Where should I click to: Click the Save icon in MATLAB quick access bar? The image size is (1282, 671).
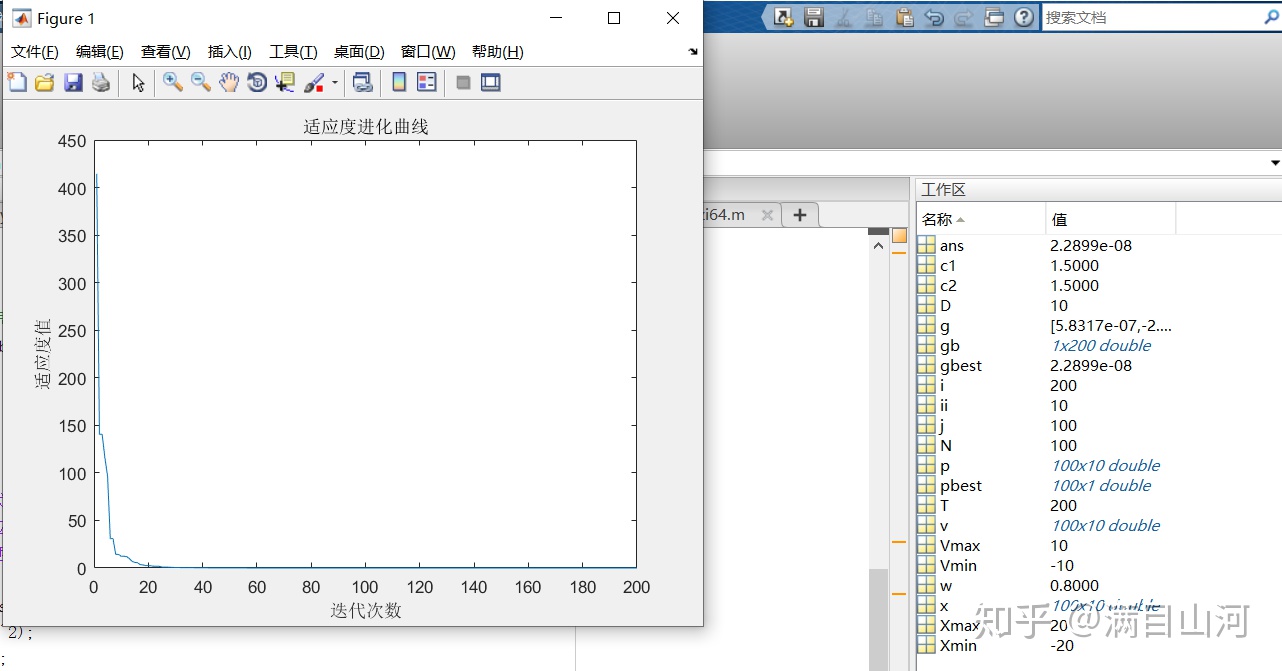pos(814,17)
